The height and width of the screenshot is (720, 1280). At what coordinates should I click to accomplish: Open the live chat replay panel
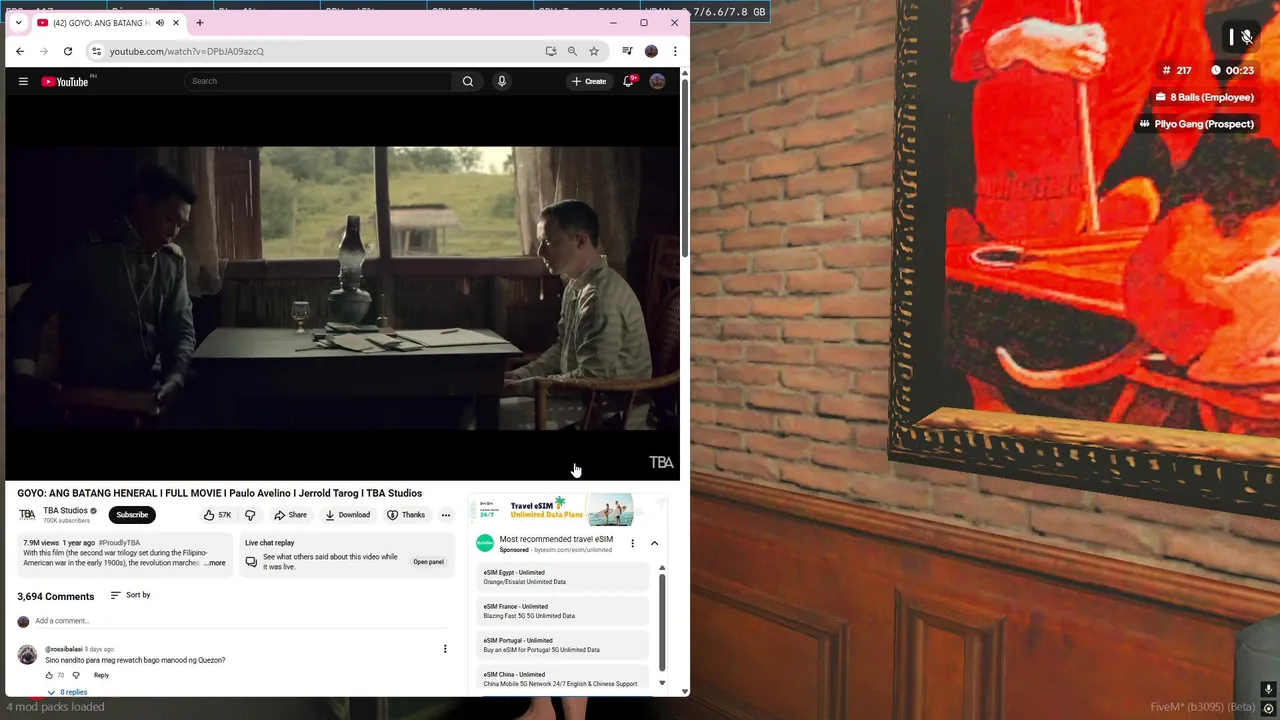tap(428, 562)
